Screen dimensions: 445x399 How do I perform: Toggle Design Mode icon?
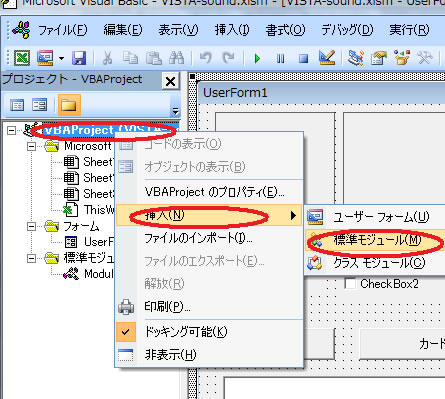327,58
